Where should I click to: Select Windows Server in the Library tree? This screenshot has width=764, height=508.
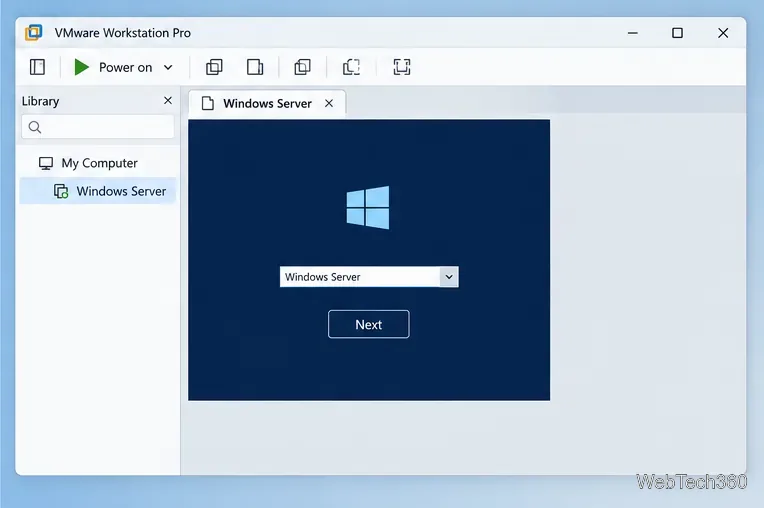(x=97, y=191)
